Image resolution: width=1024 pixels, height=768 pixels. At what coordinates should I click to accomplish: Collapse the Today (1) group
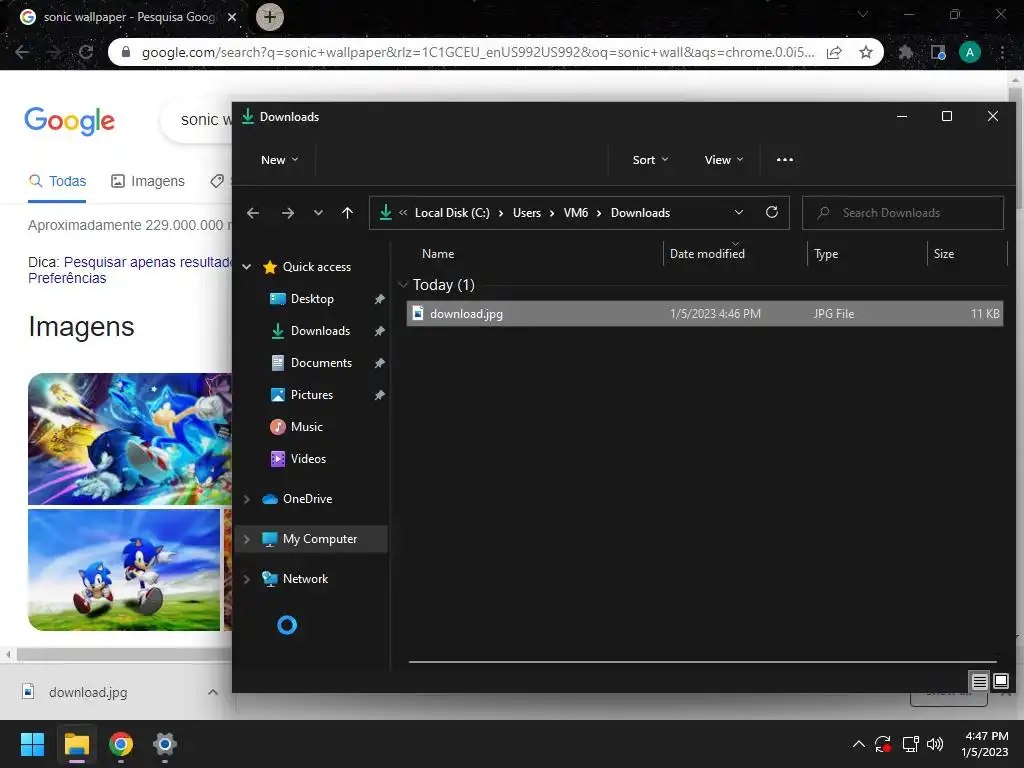coord(403,285)
